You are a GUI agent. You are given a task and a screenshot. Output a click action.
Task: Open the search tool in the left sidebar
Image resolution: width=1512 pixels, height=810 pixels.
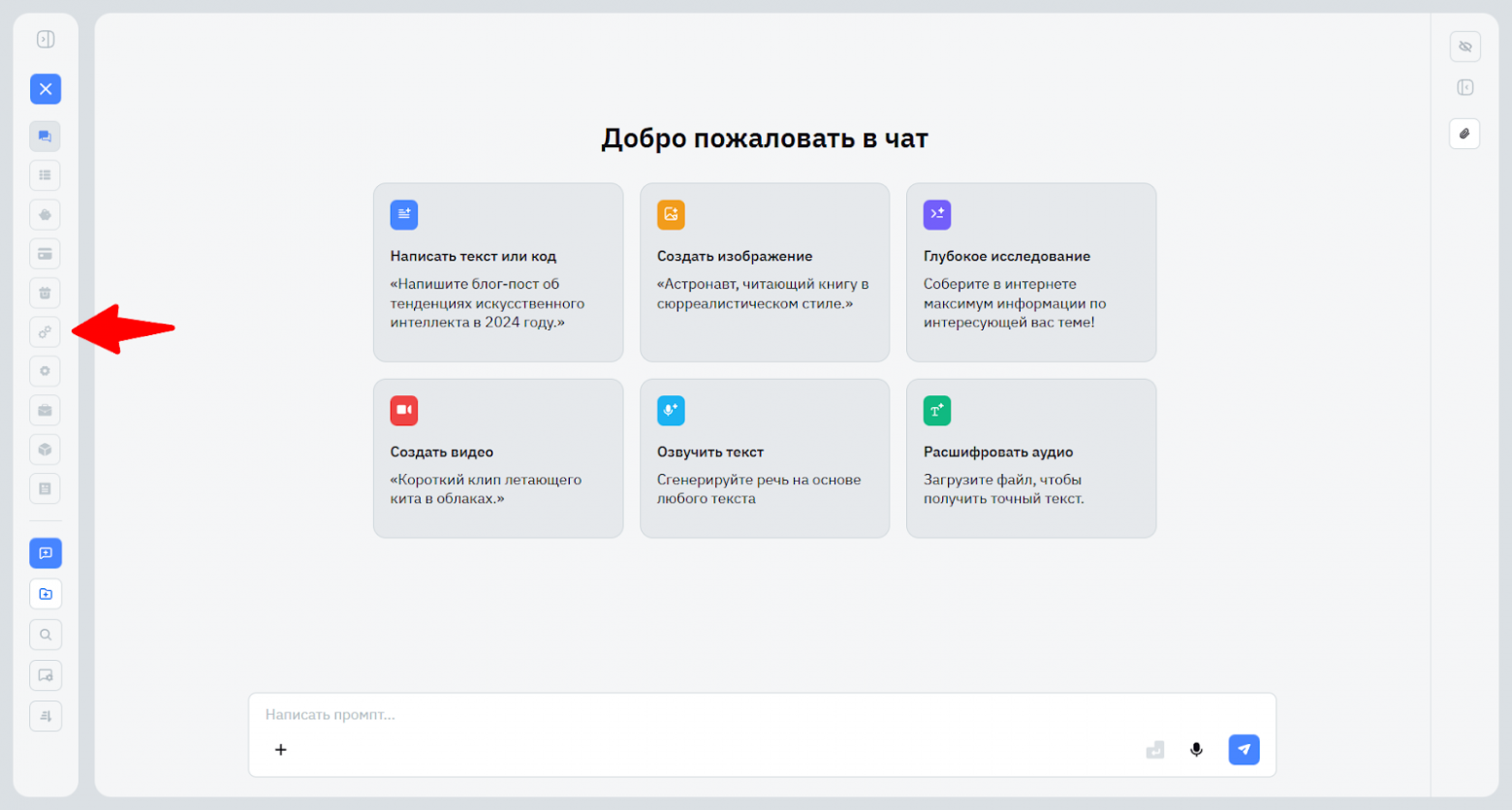click(45, 635)
